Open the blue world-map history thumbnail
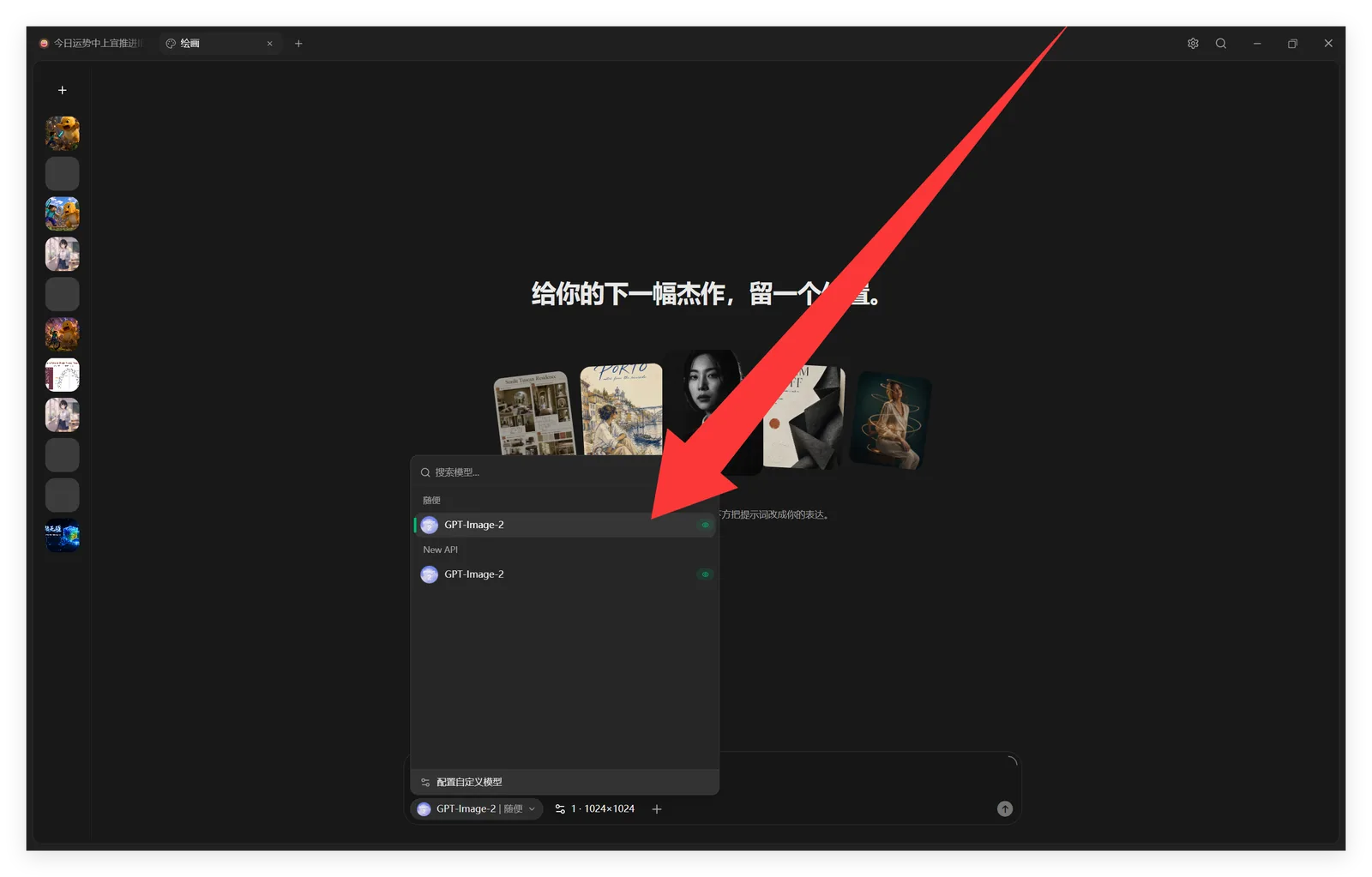The width and height of the screenshot is (1372, 877). pyautogui.click(x=63, y=536)
